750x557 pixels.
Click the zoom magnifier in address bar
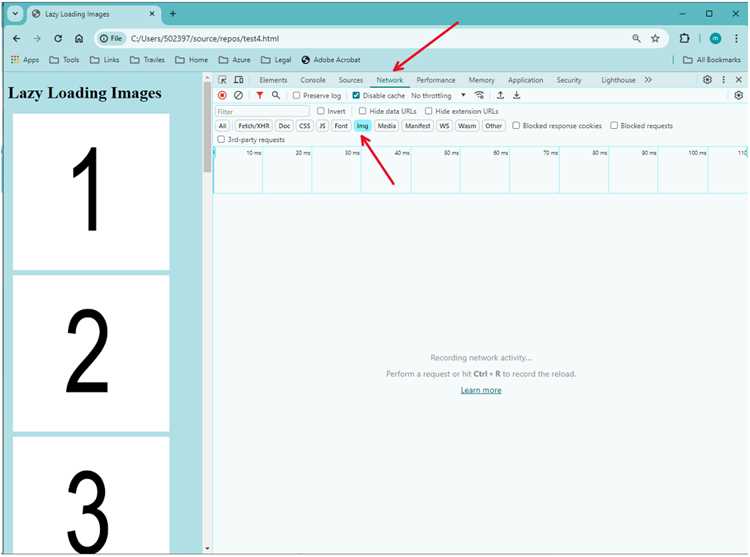[x=636, y=38]
